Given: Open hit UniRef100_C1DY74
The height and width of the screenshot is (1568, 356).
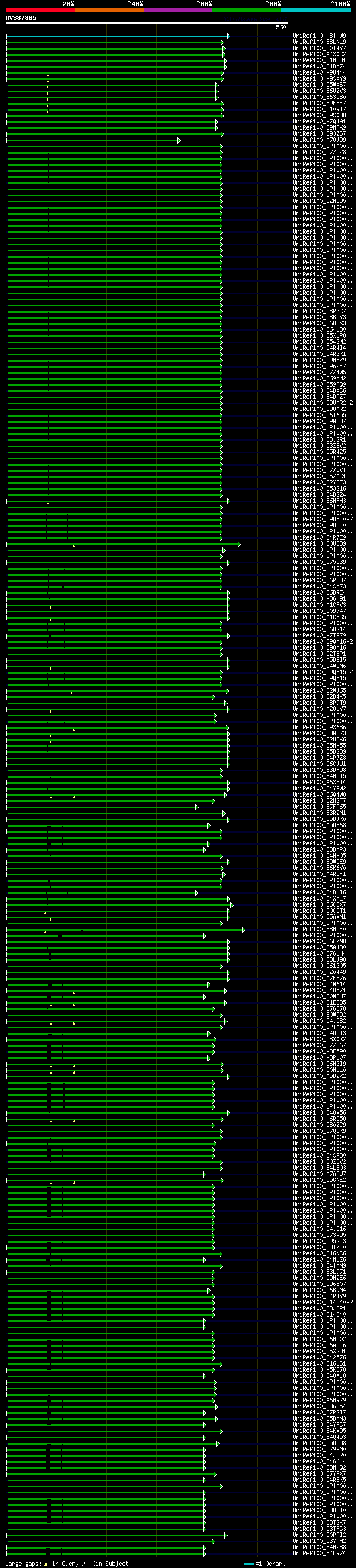Looking at the screenshot, I should tap(319, 66).
